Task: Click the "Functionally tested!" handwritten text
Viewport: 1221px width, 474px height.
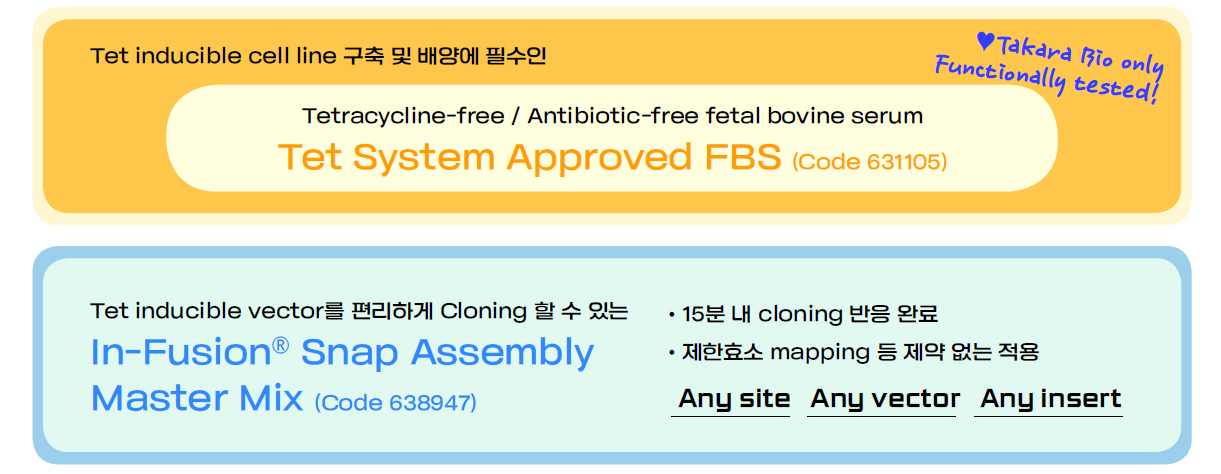Action: click(1047, 82)
